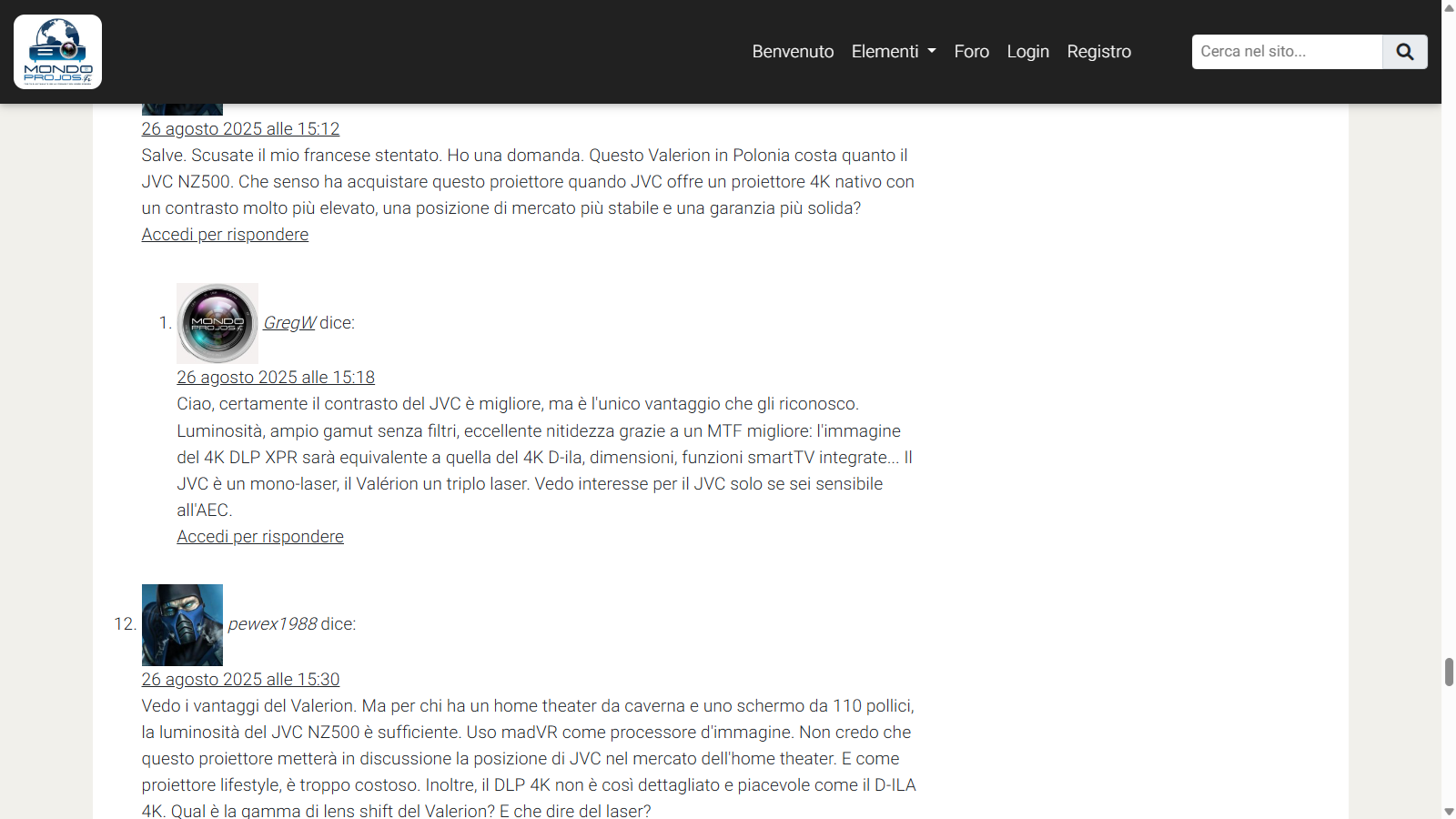Click the scrollbar up arrow
The height and width of the screenshot is (819, 1456).
tap(1449, 7)
